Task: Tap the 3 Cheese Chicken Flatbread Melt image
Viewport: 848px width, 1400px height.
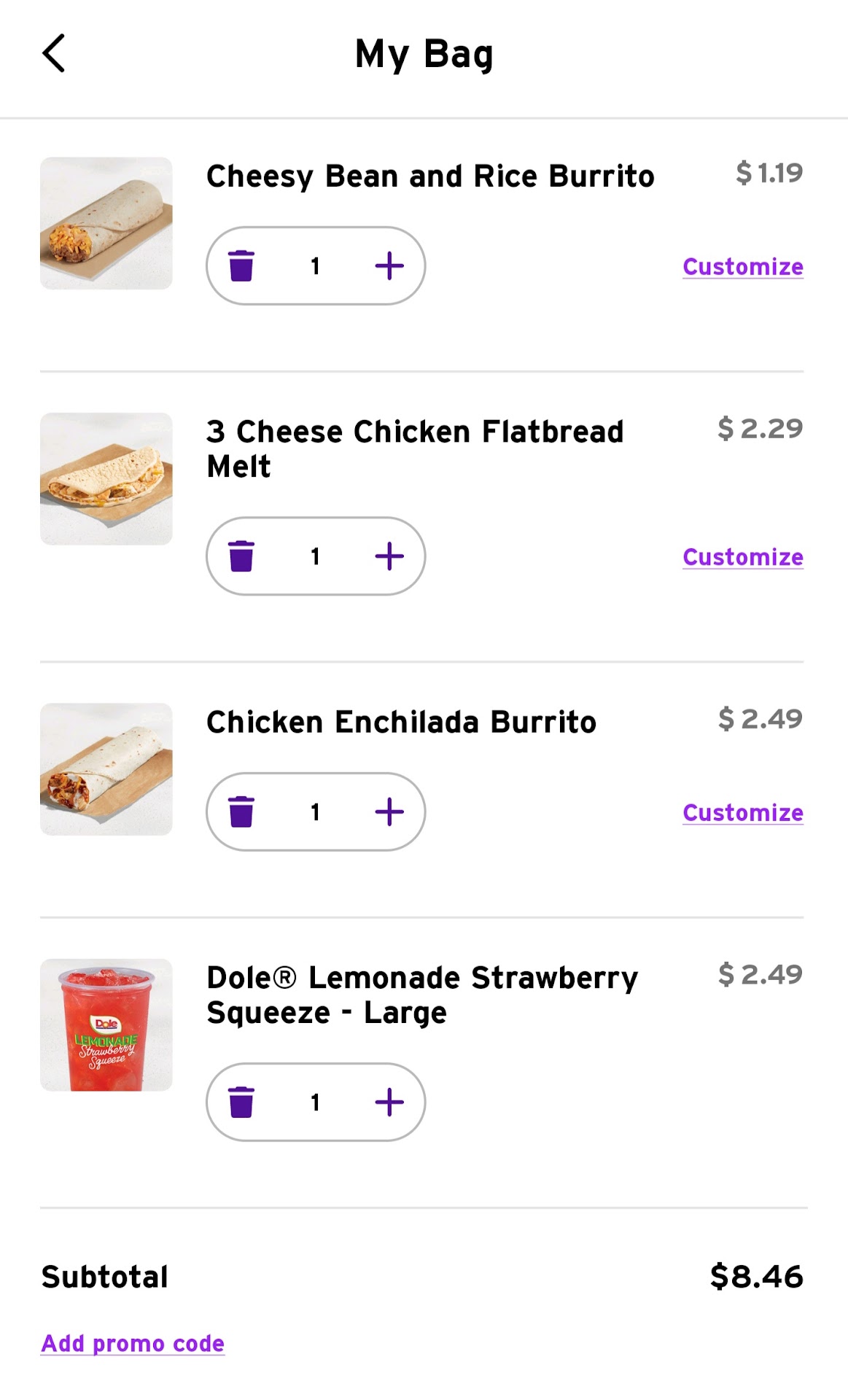Action: tap(106, 479)
